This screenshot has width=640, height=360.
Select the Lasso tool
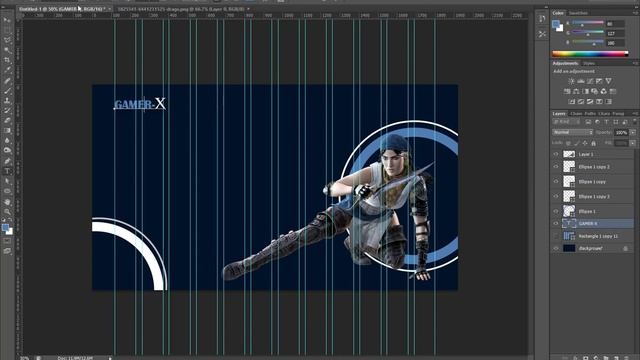7,40
